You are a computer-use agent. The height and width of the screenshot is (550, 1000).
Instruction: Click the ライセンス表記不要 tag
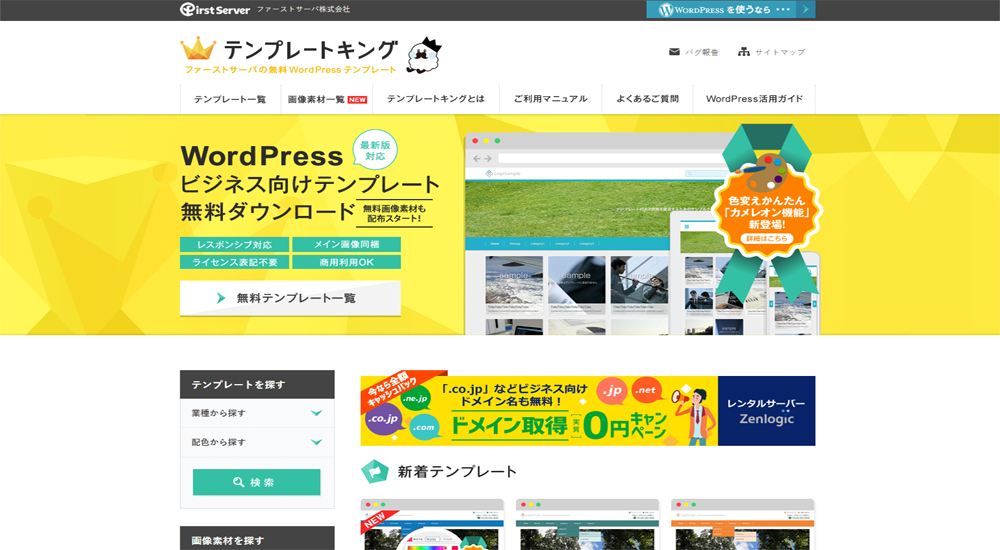[234, 262]
